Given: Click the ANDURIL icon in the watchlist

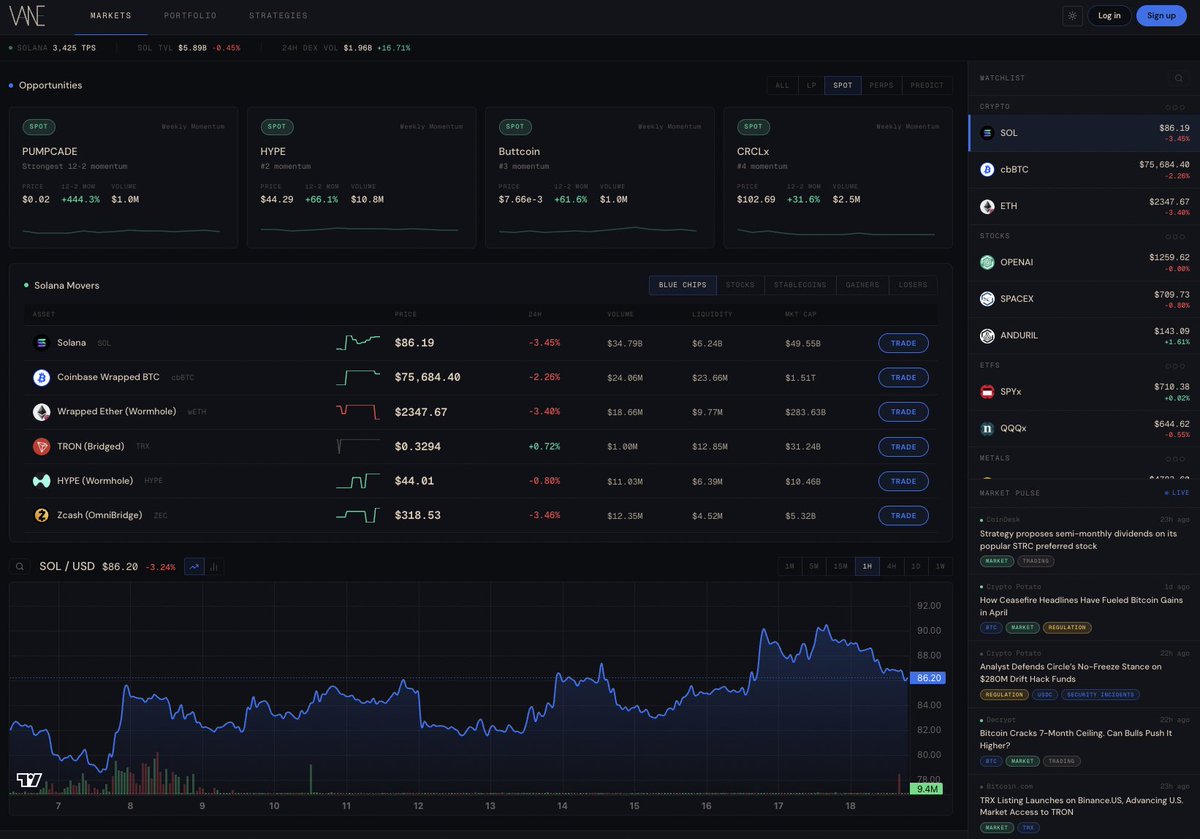Looking at the screenshot, I should click(987, 336).
